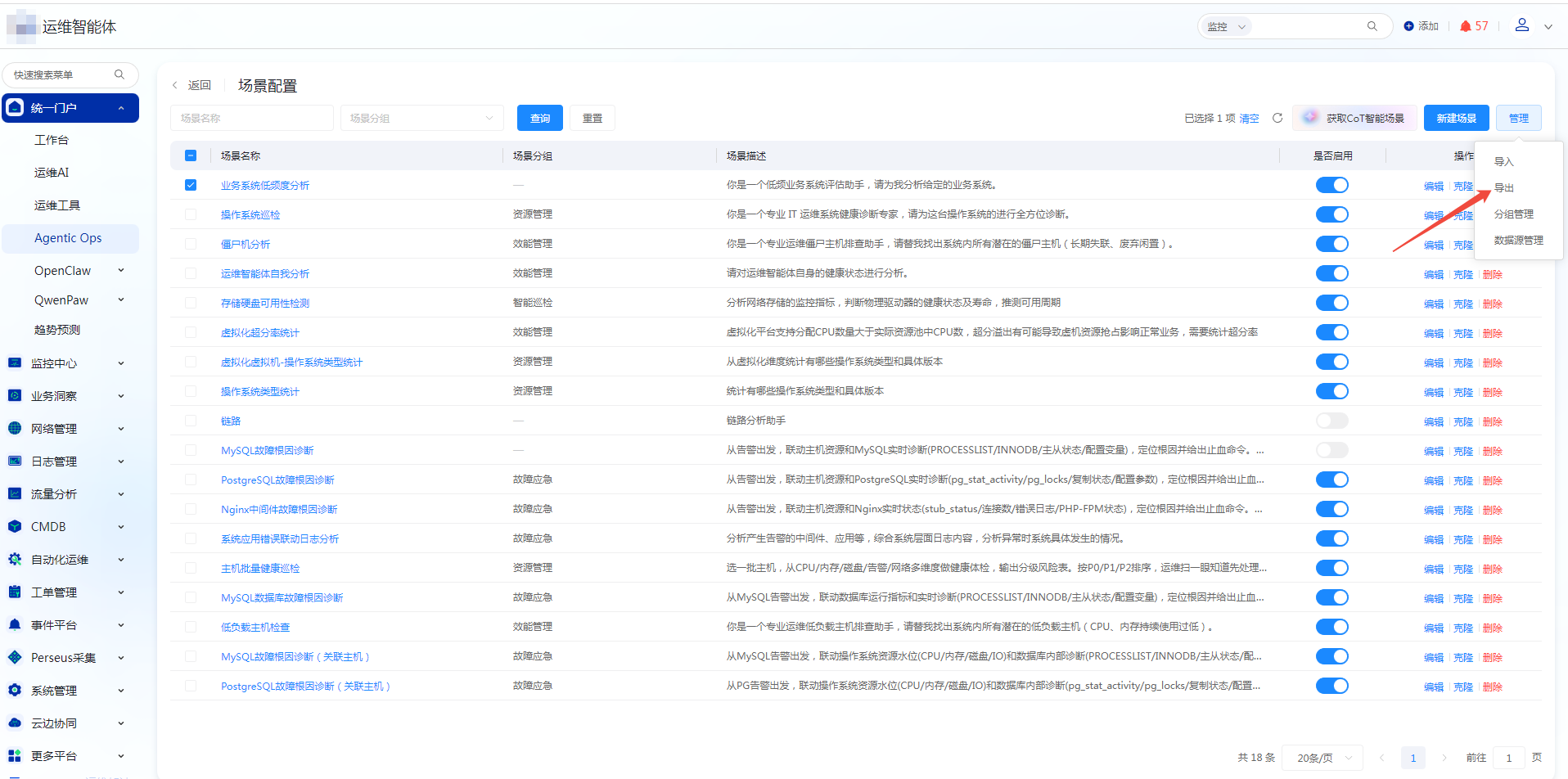Click the 日志管理 sidebar icon

click(15, 461)
